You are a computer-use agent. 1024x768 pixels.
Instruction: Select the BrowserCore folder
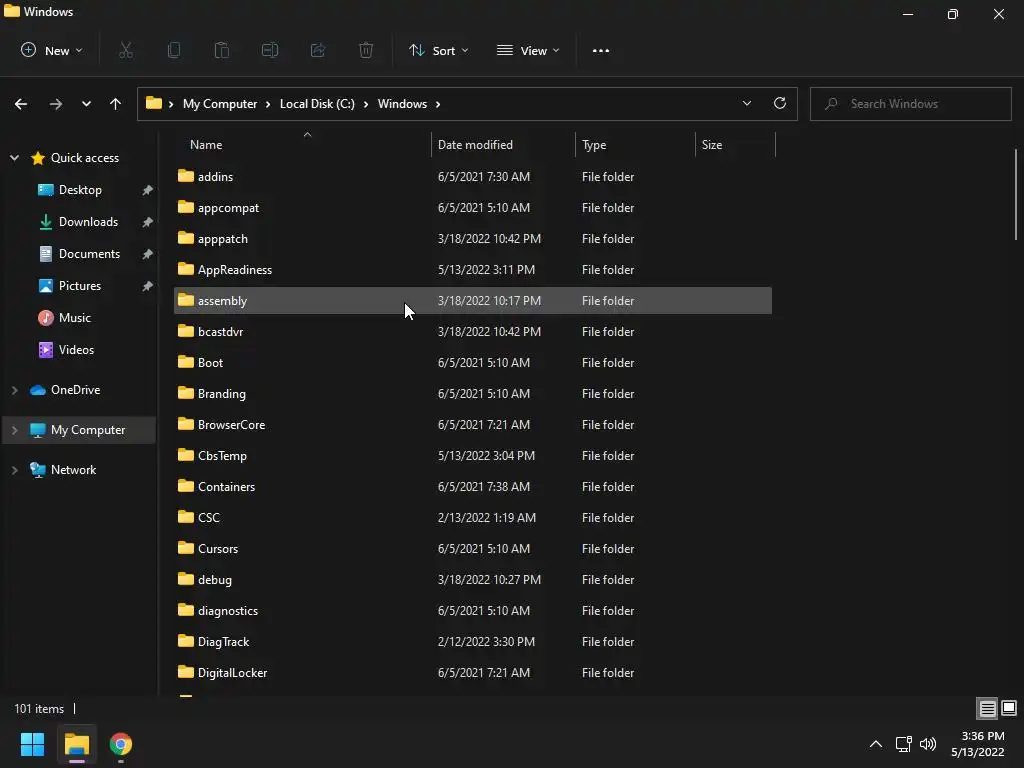pyautogui.click(x=473, y=425)
